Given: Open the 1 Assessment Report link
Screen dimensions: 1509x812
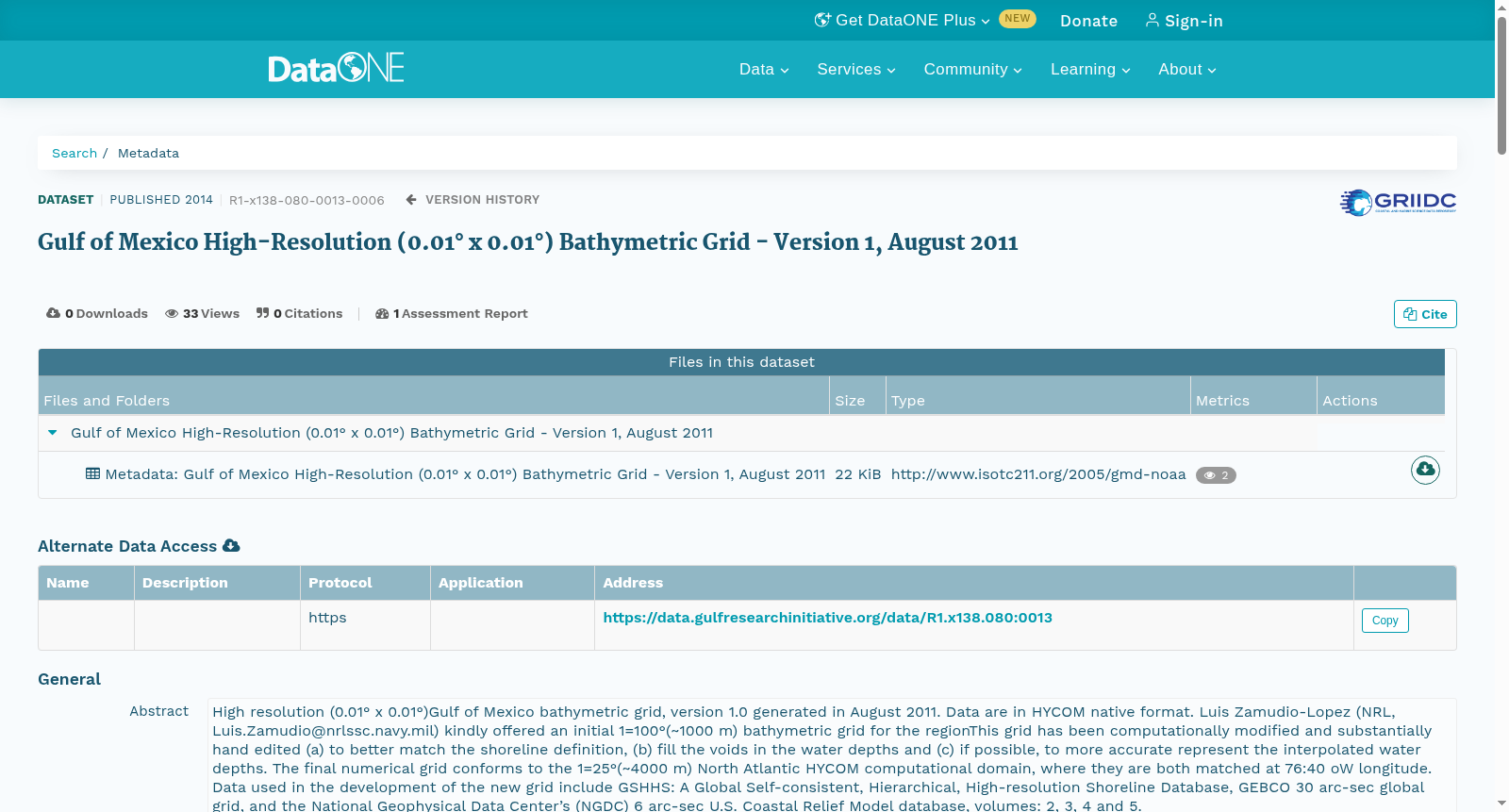Looking at the screenshot, I should [452, 314].
